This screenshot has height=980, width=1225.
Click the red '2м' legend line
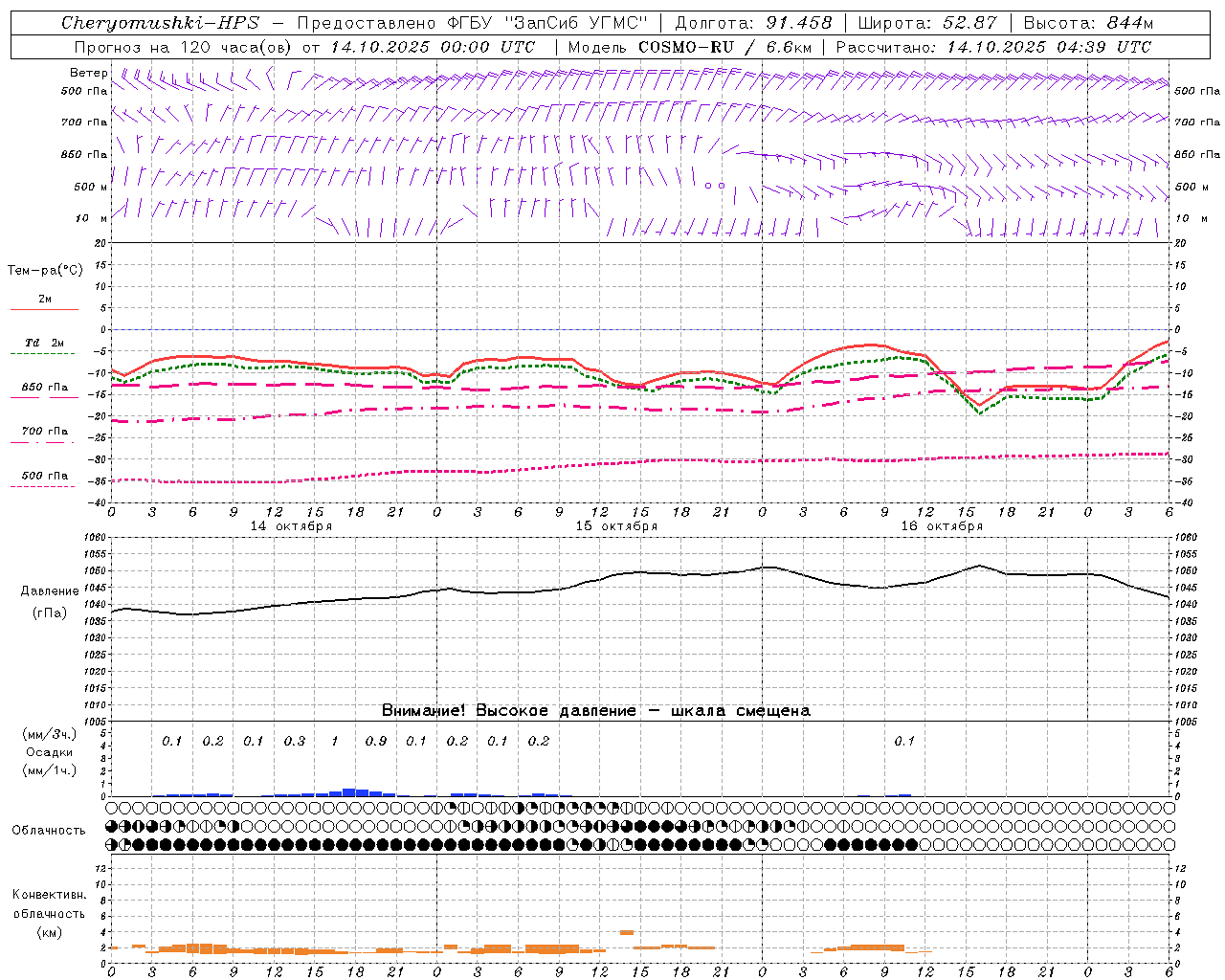[x=44, y=309]
